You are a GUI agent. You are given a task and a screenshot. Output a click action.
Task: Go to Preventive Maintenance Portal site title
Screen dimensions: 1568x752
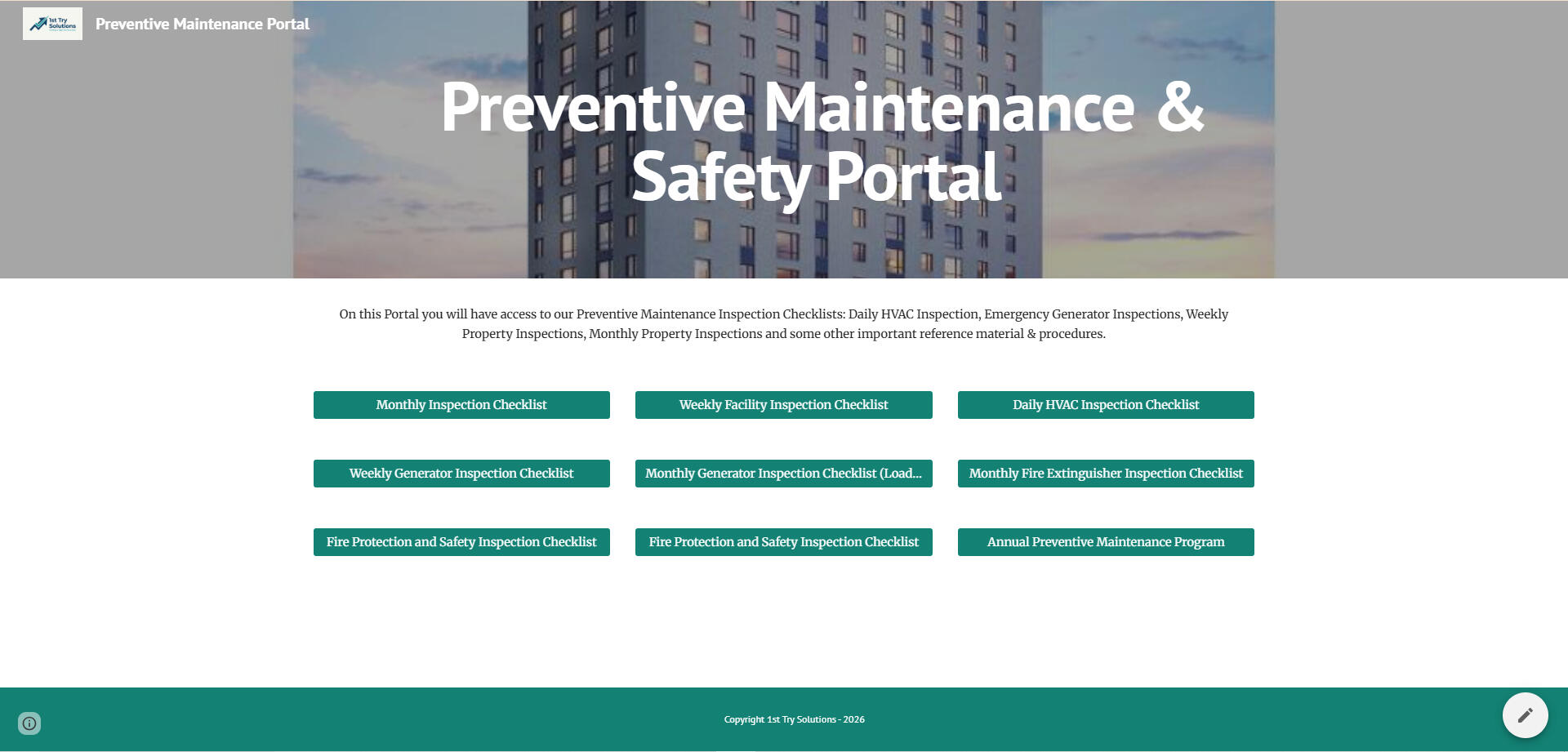[203, 24]
